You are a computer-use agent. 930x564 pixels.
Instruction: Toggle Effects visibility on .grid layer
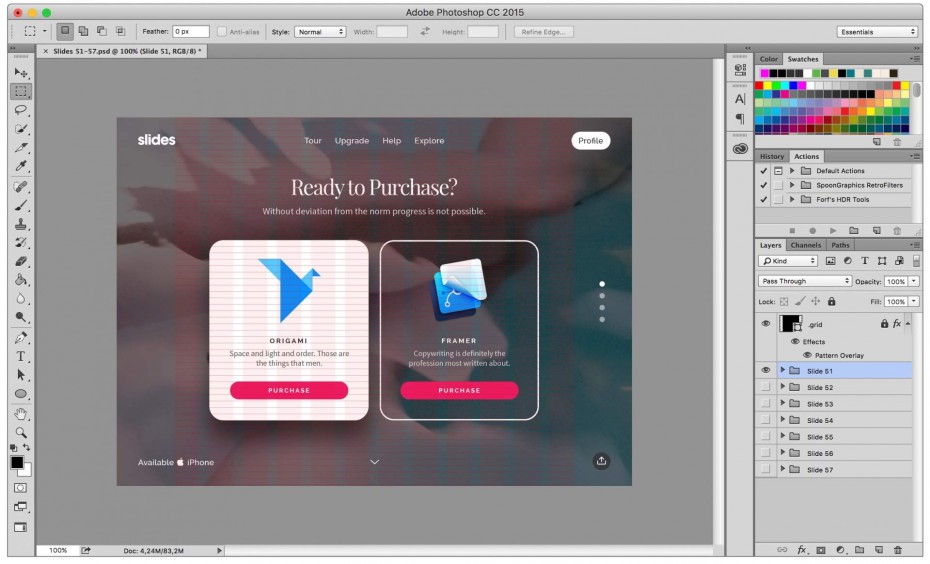coord(795,342)
